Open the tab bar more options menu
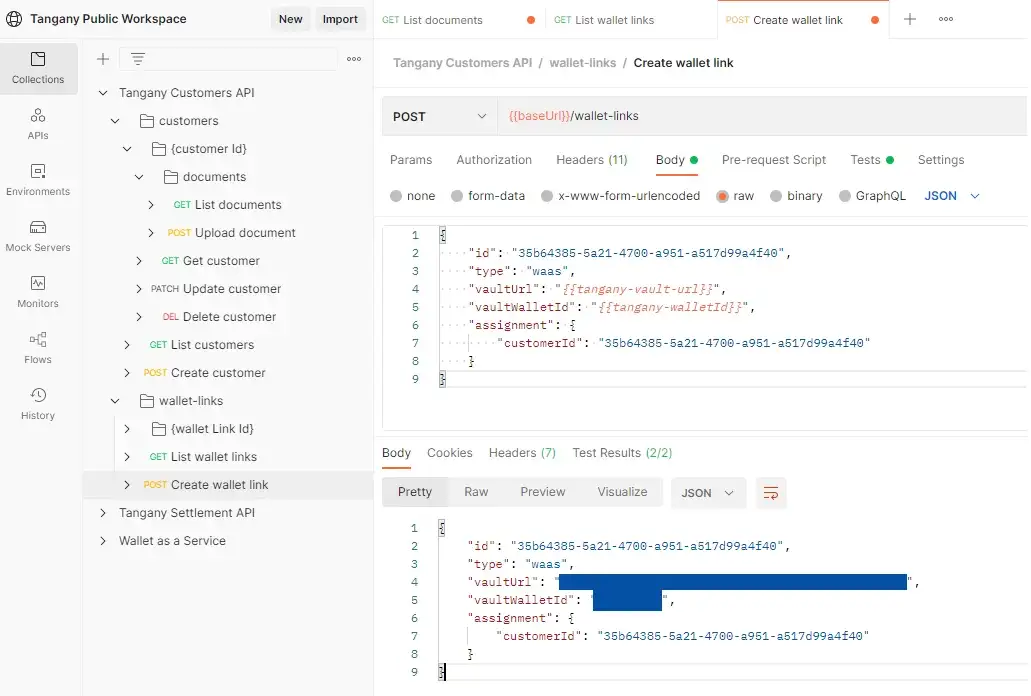 (x=946, y=19)
